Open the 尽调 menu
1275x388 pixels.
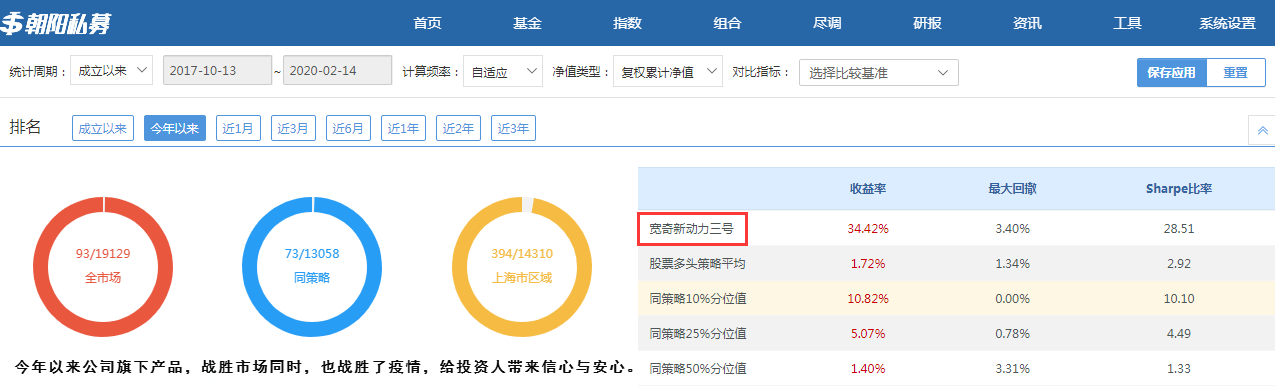pyautogui.click(x=827, y=23)
